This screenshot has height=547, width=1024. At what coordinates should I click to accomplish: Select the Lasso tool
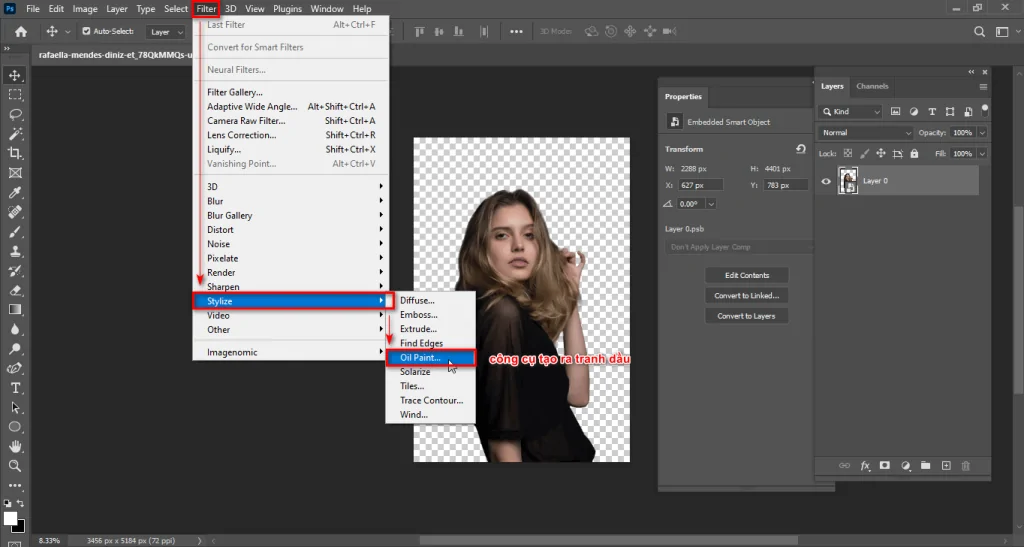pyautogui.click(x=15, y=114)
